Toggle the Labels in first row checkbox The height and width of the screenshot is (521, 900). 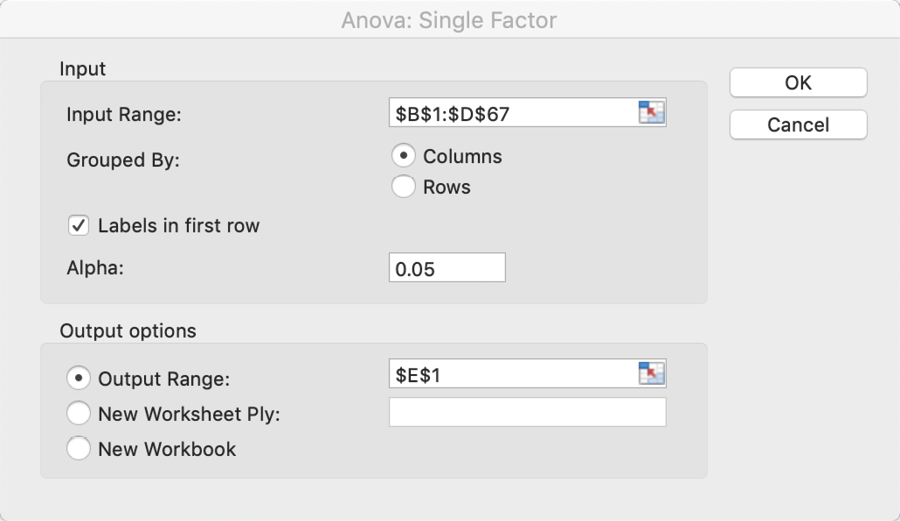79,225
